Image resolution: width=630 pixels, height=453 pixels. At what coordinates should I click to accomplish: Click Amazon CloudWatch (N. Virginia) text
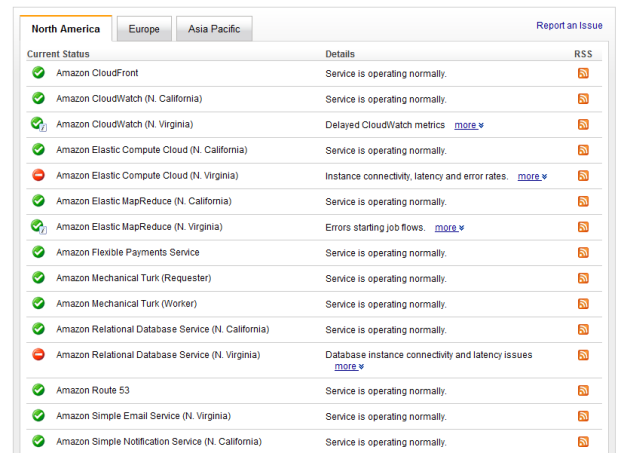(x=125, y=124)
